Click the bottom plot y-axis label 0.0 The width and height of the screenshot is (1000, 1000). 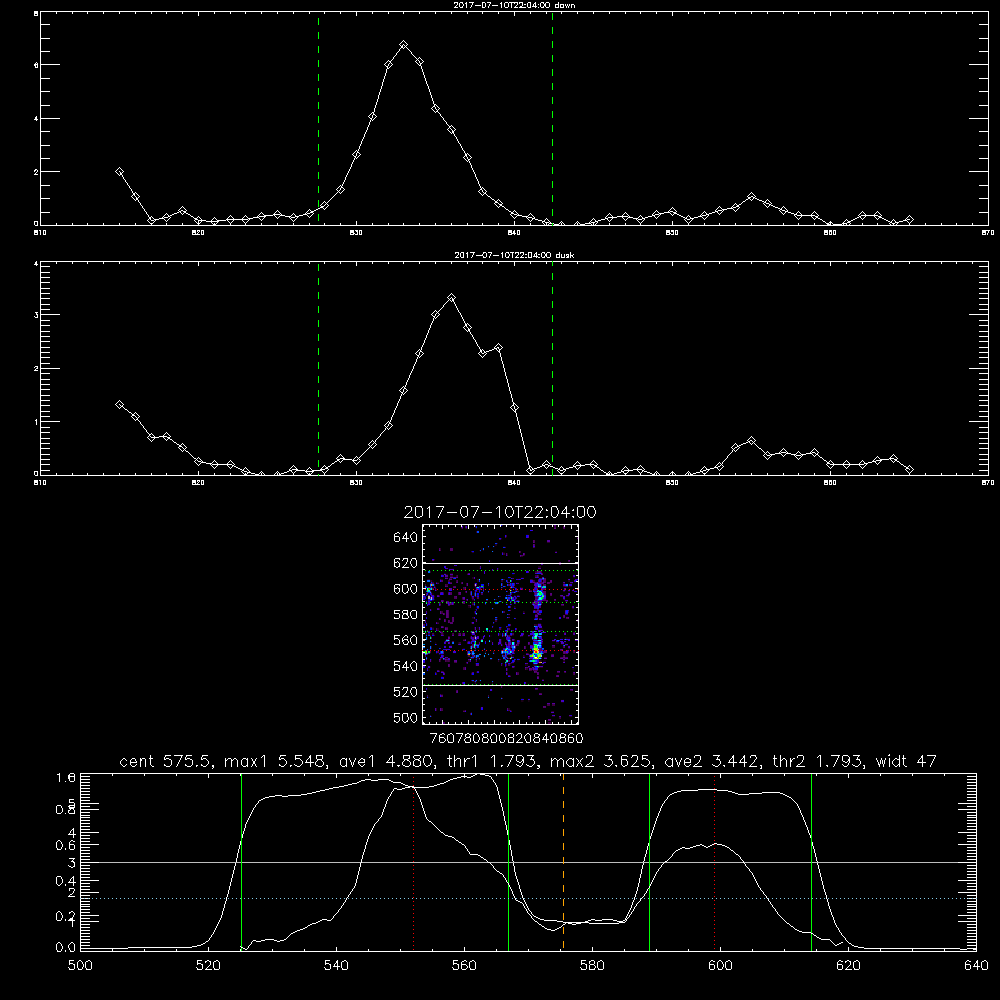pyautogui.click(x=66, y=947)
